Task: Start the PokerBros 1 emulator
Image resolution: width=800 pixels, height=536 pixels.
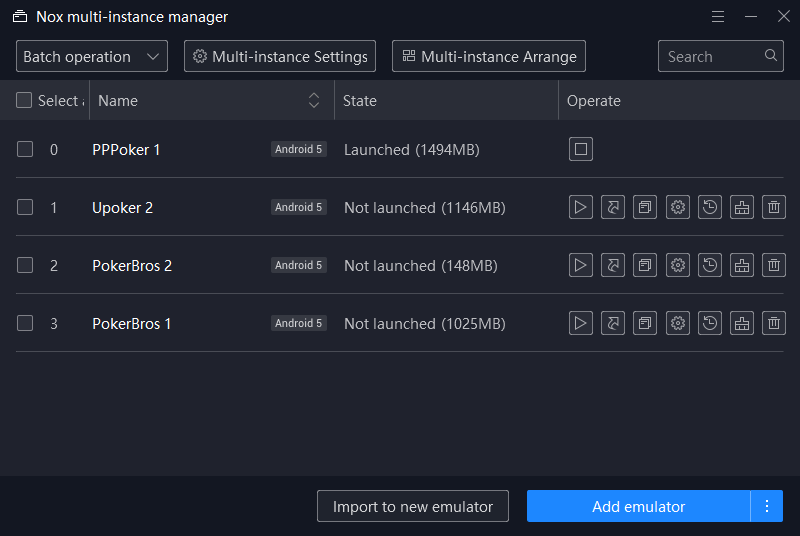Action: (581, 324)
